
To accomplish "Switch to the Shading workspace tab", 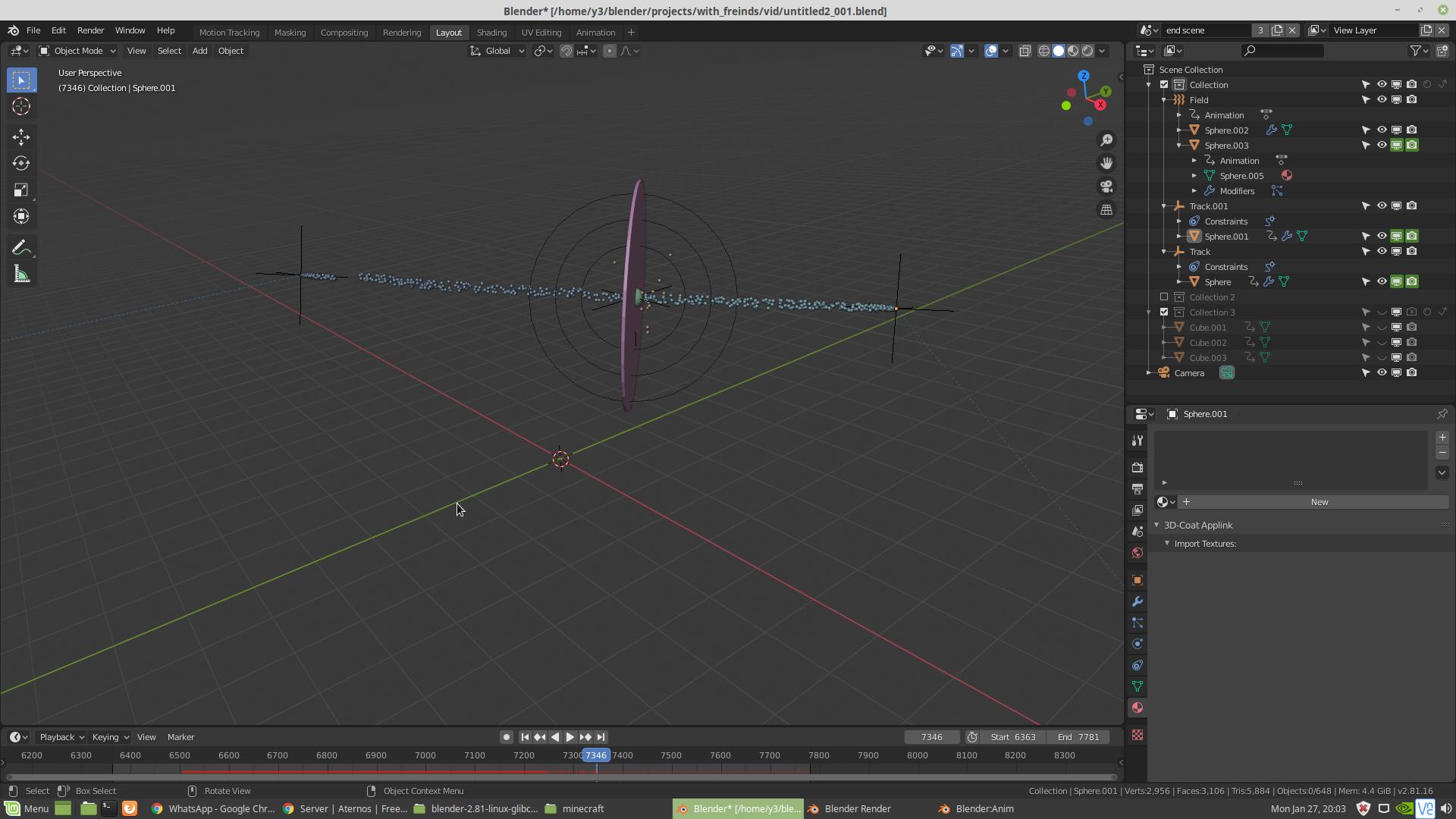I will click(x=491, y=33).
